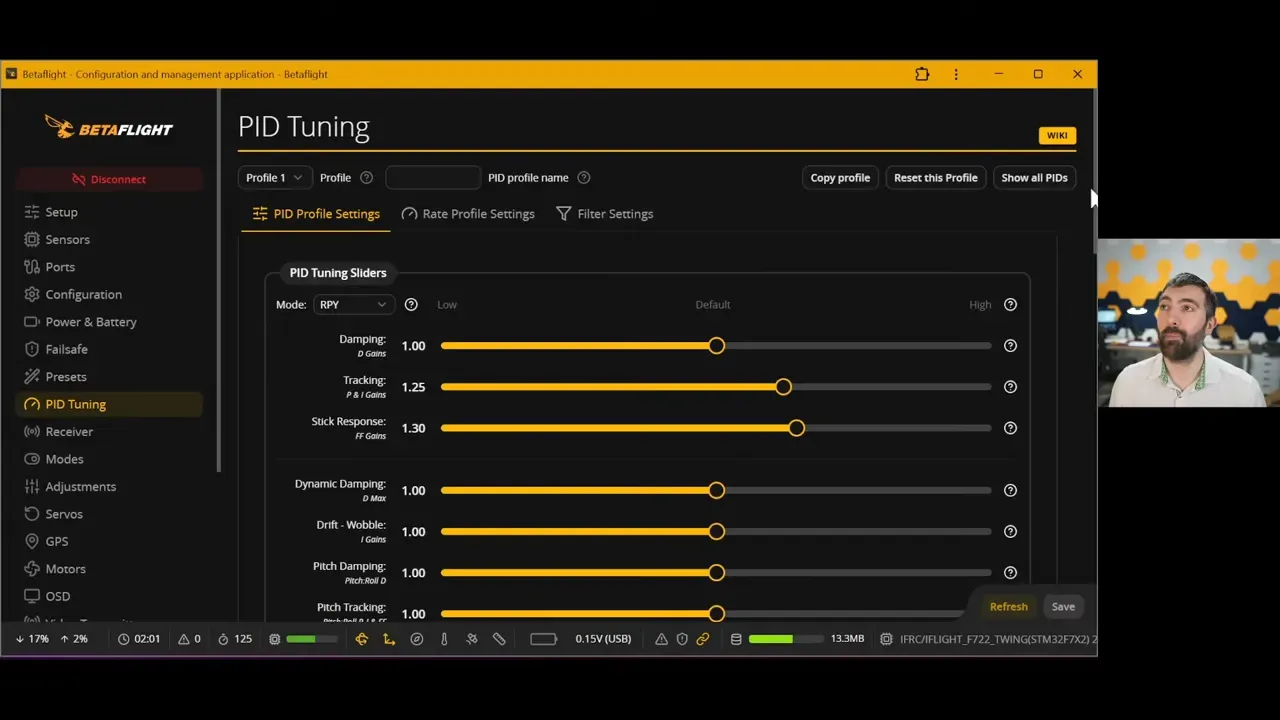Click the battery icon in status bar
This screenshot has width=1280, height=720.
543,639
